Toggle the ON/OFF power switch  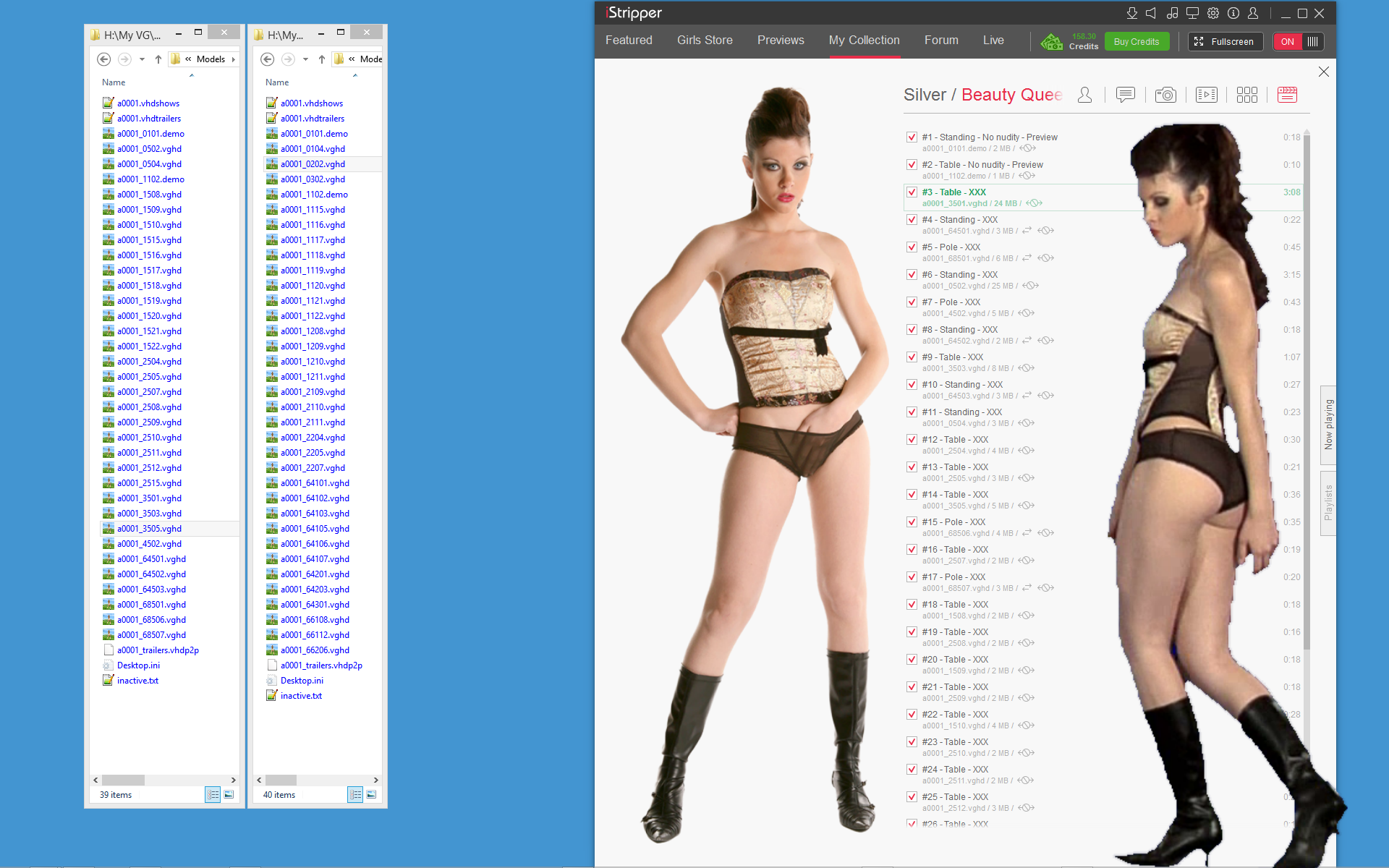point(1299,41)
